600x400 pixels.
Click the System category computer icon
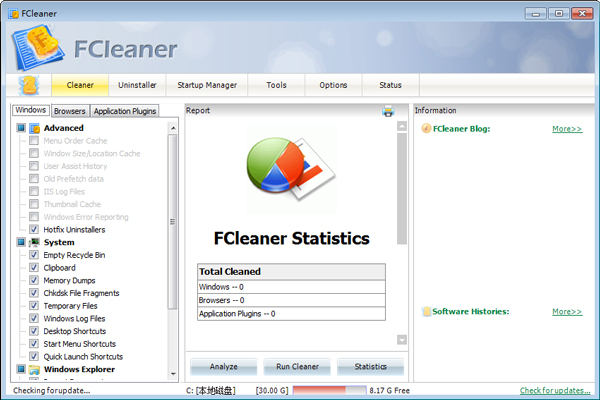[34, 242]
